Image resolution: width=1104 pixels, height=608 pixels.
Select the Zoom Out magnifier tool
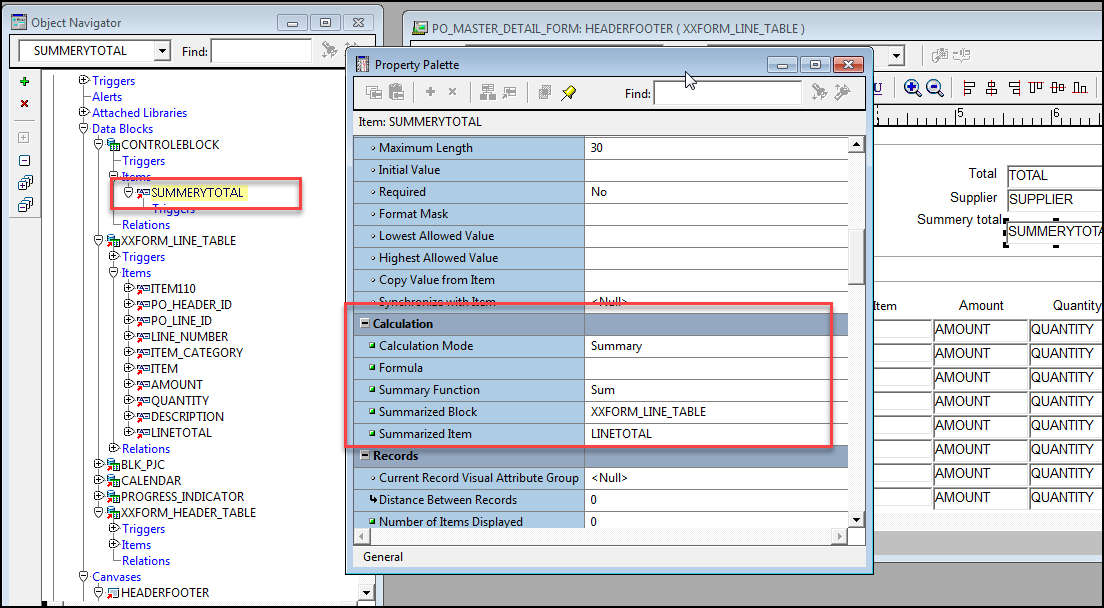coord(934,88)
